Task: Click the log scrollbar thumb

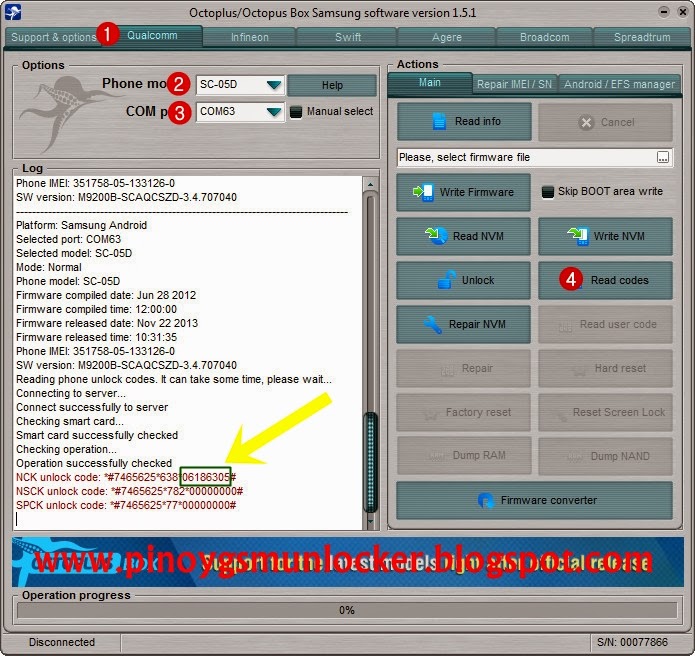Action: 370,461
